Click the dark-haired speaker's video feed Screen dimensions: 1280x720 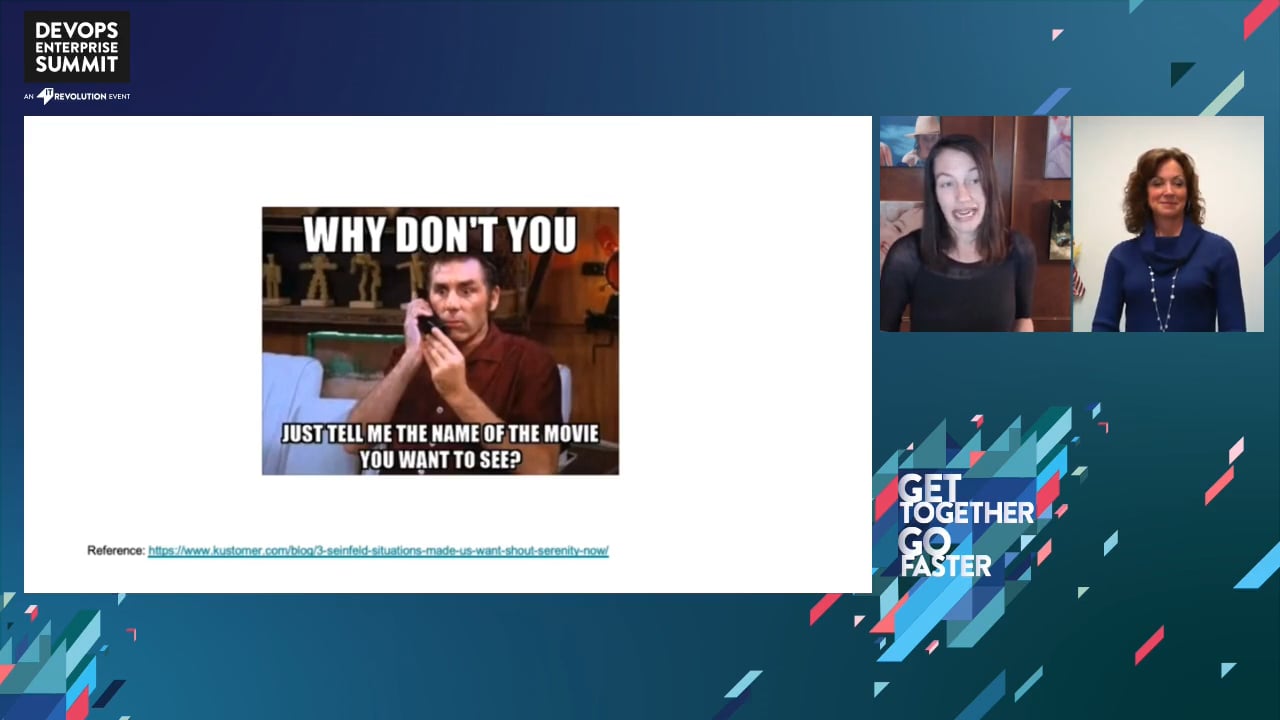point(975,224)
